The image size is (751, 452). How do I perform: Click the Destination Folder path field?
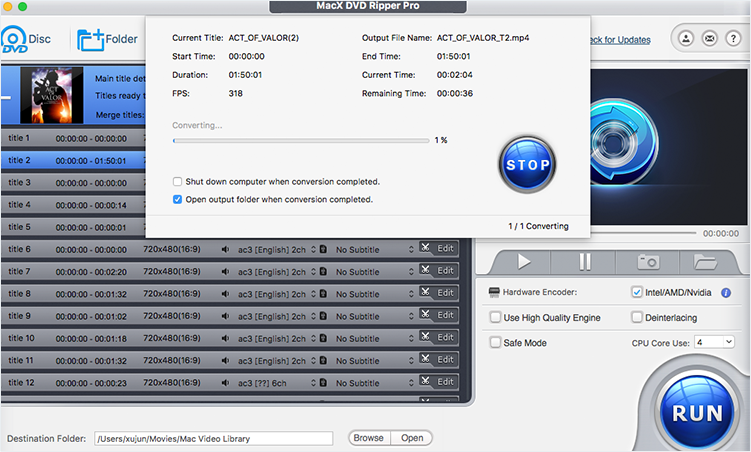click(213, 438)
